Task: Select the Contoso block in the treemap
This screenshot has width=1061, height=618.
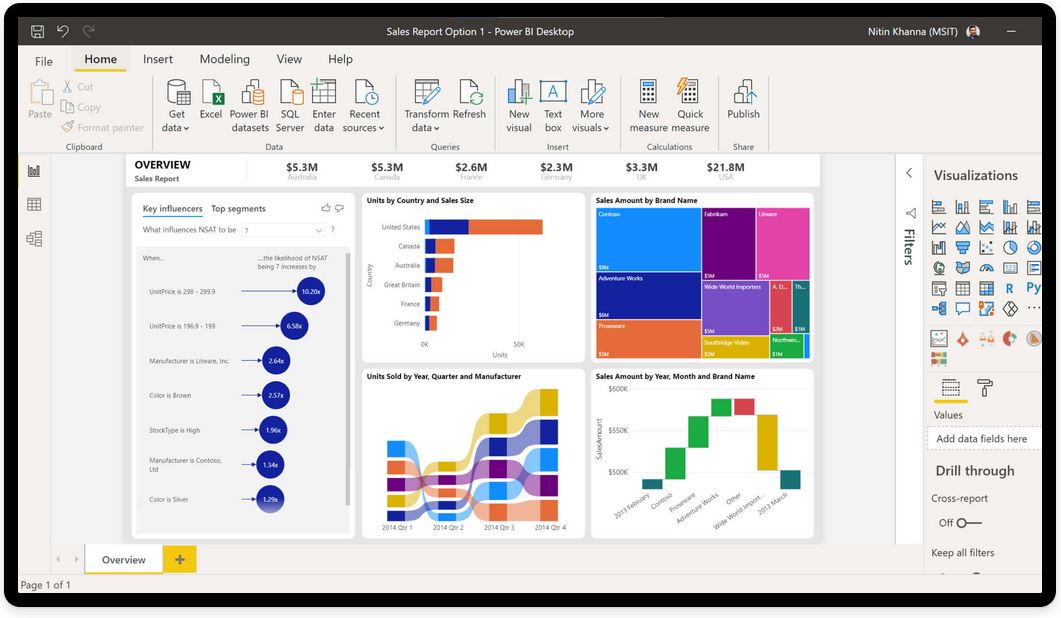Action: pos(648,240)
